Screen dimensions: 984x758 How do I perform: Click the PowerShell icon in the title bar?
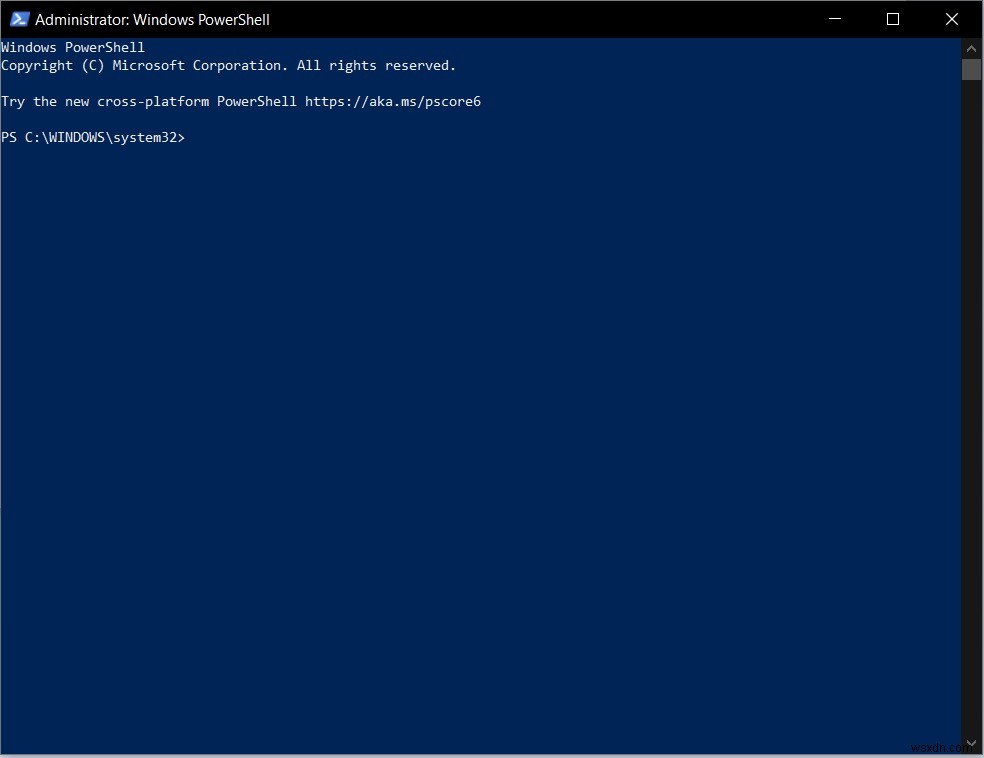pos(19,19)
